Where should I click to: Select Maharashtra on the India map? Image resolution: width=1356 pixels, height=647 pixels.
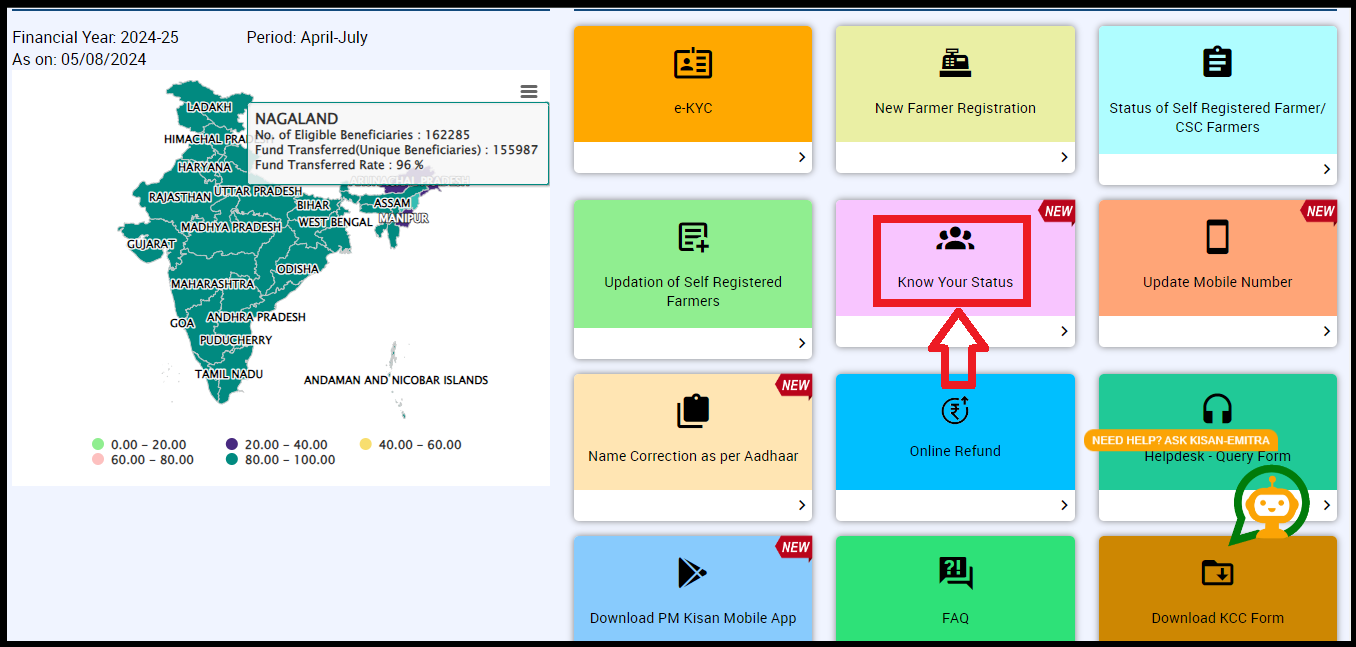(x=213, y=284)
